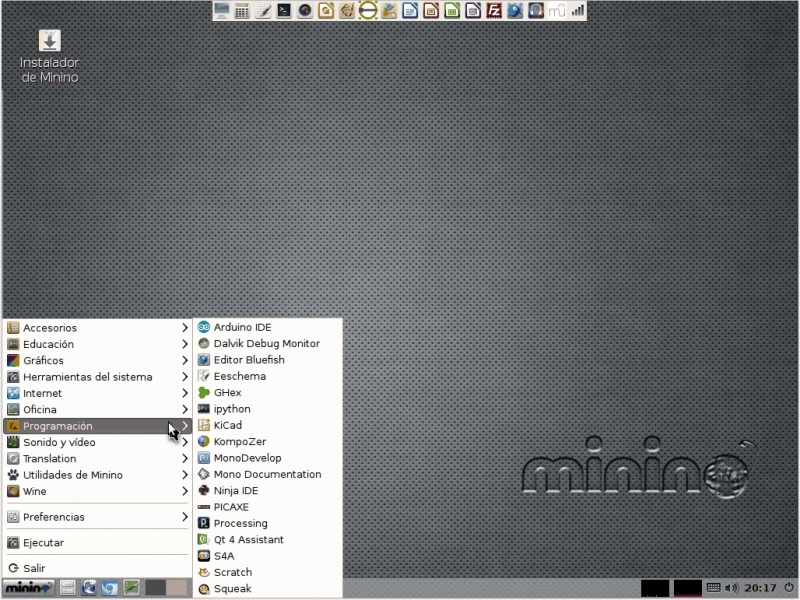Open Editor Bluefish

point(268,360)
